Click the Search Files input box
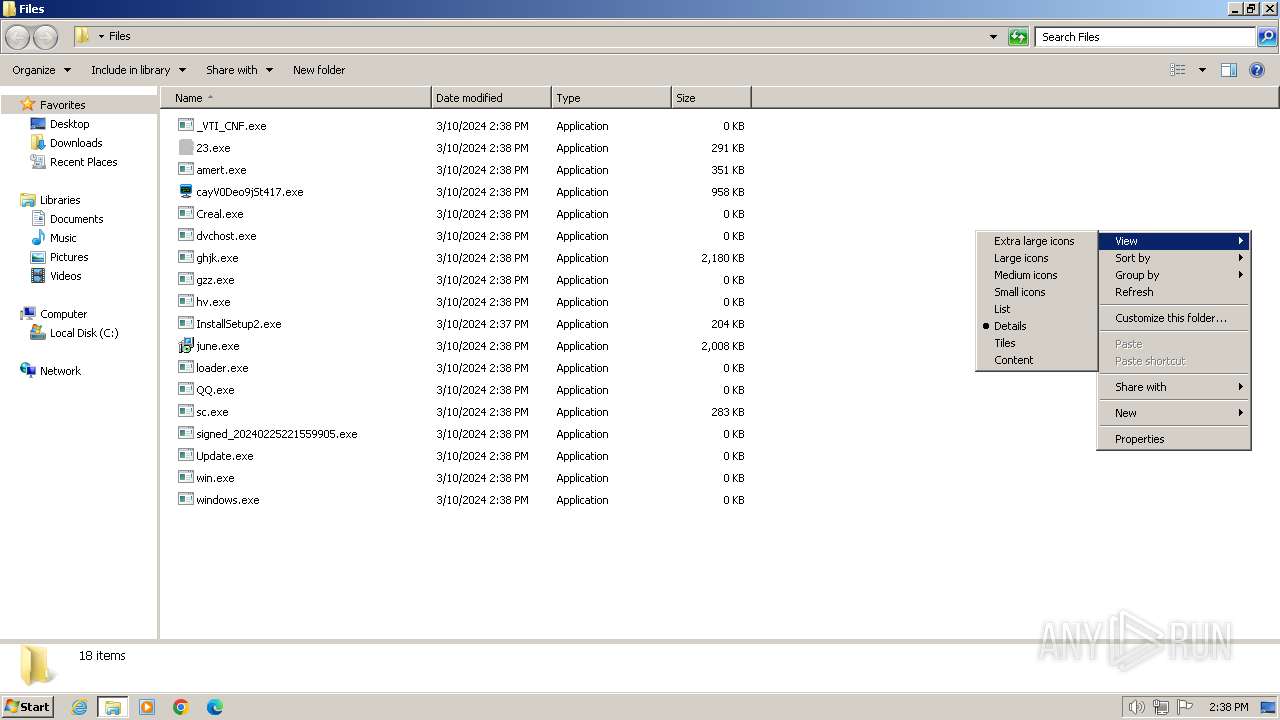Image resolution: width=1280 pixels, height=720 pixels. click(x=1145, y=37)
